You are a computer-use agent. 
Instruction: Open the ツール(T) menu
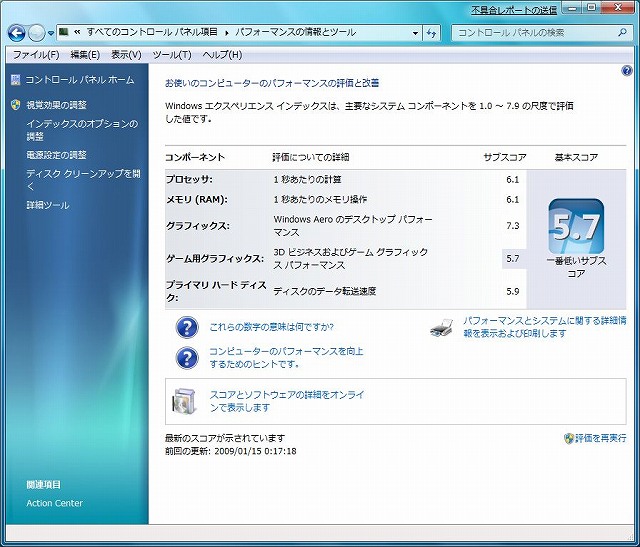pos(172,55)
